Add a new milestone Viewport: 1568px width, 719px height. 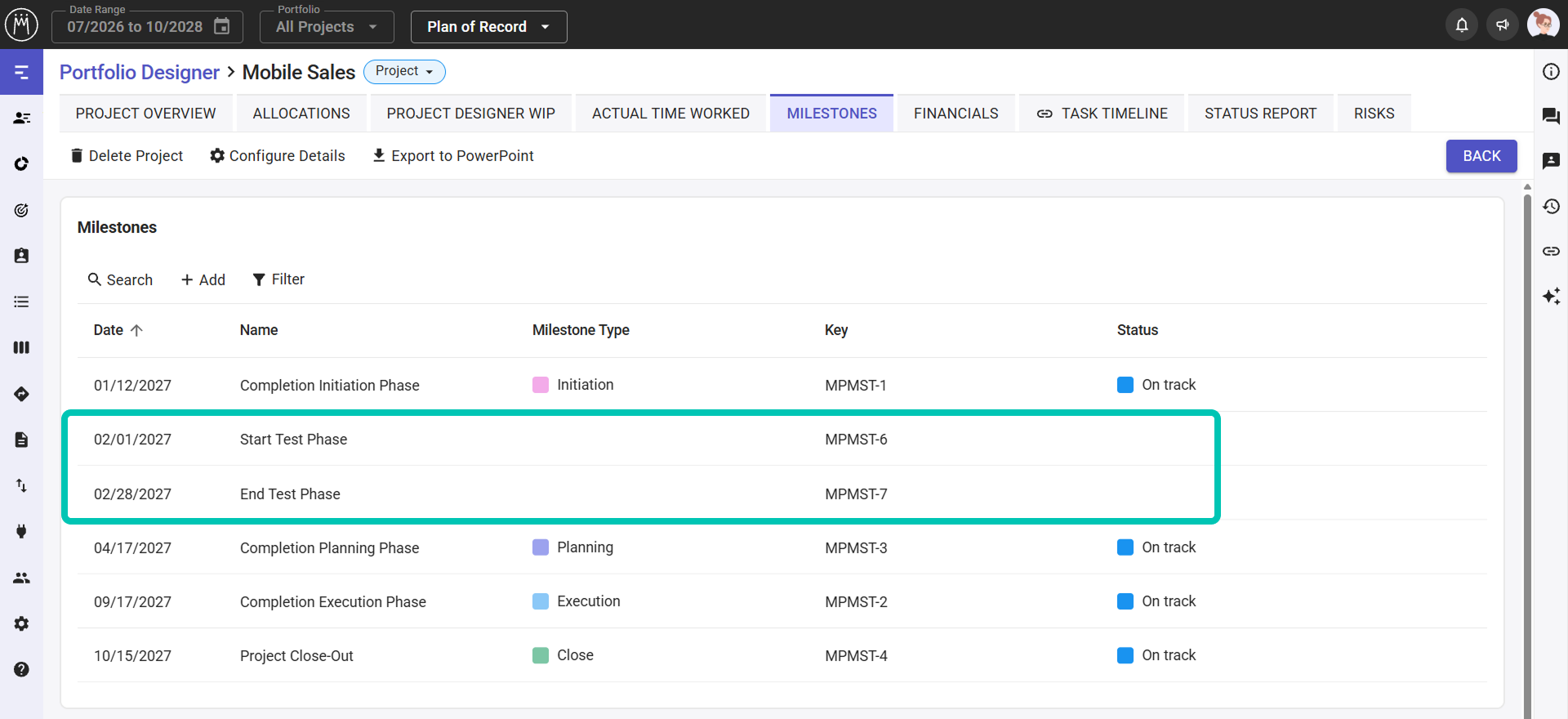click(x=203, y=279)
